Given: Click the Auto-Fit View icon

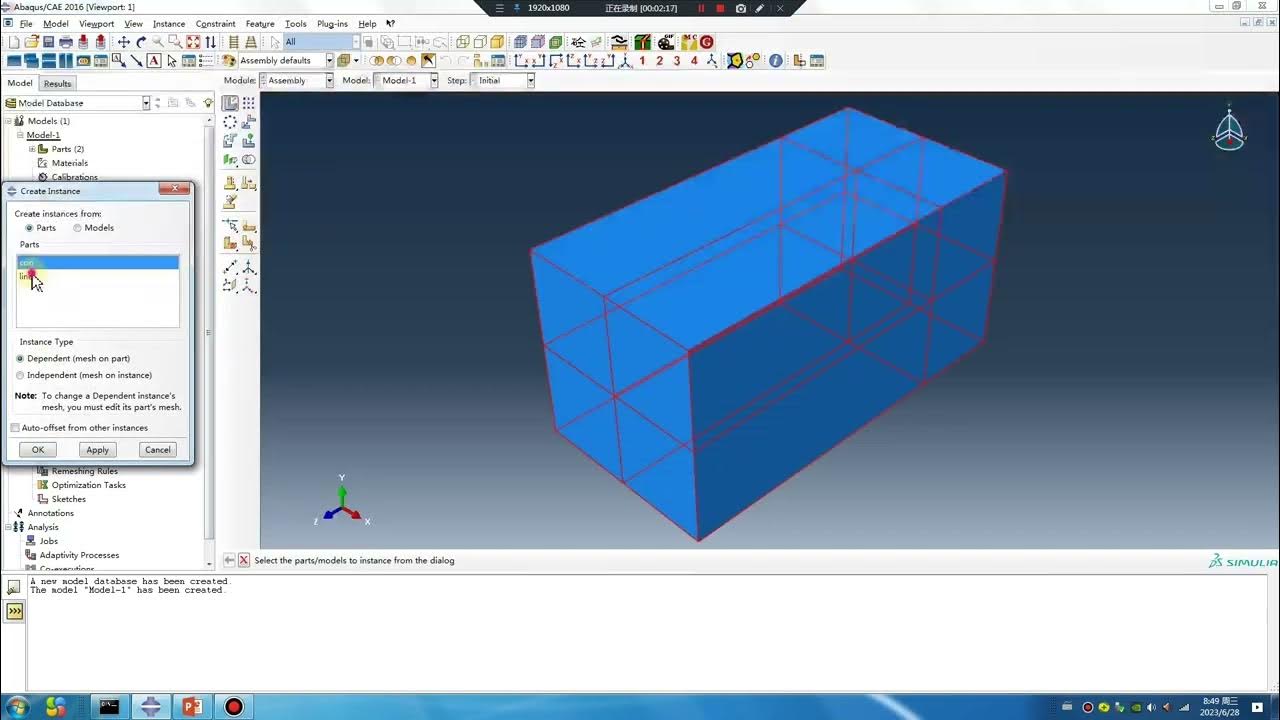Looking at the screenshot, I should pyautogui.click(x=193, y=42).
